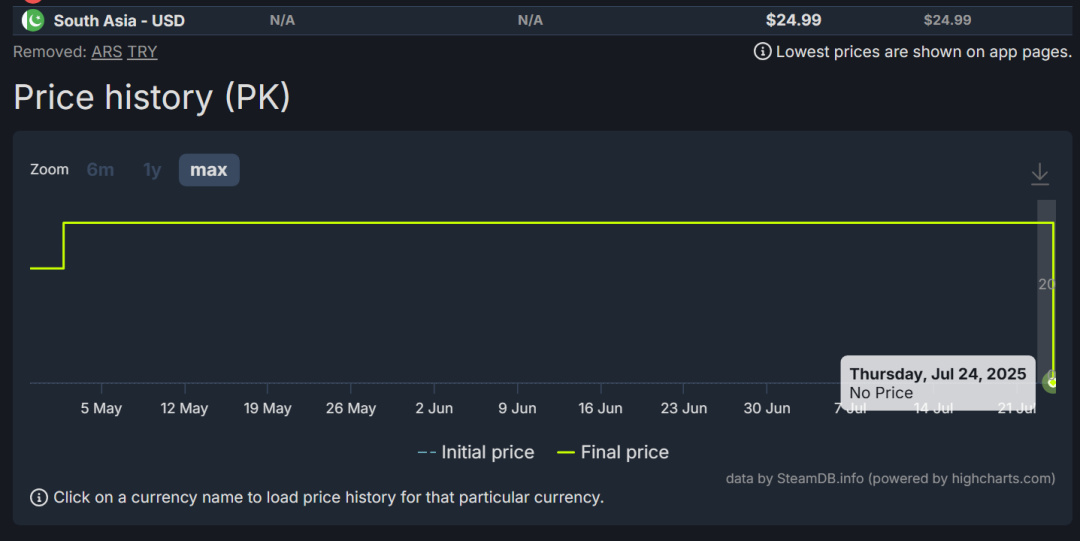The height and width of the screenshot is (541, 1080).
Task: Set chart zoom to 1y
Action: 152,170
